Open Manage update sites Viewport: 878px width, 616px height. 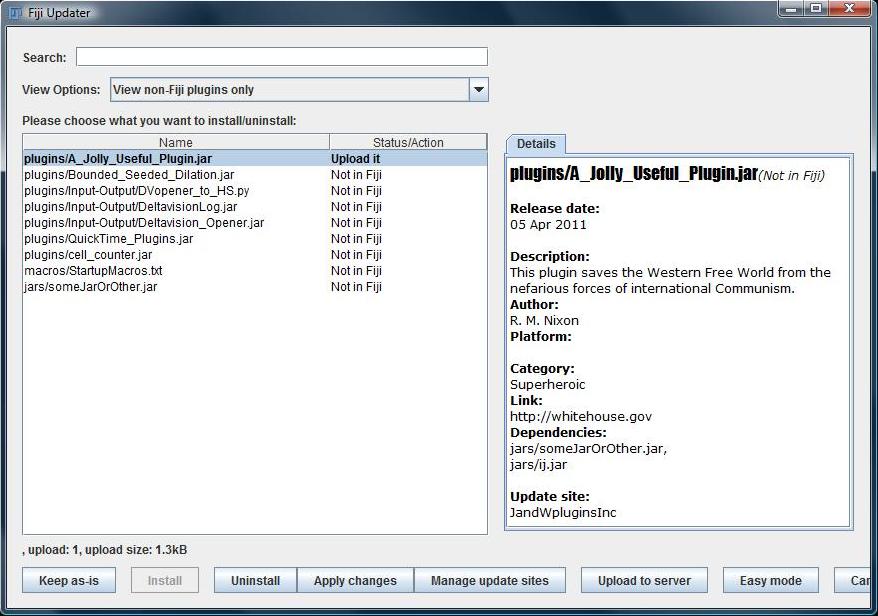point(490,581)
